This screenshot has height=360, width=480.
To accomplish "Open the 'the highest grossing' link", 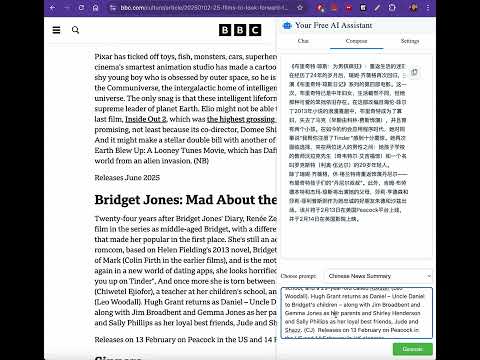I will click(x=241, y=119).
